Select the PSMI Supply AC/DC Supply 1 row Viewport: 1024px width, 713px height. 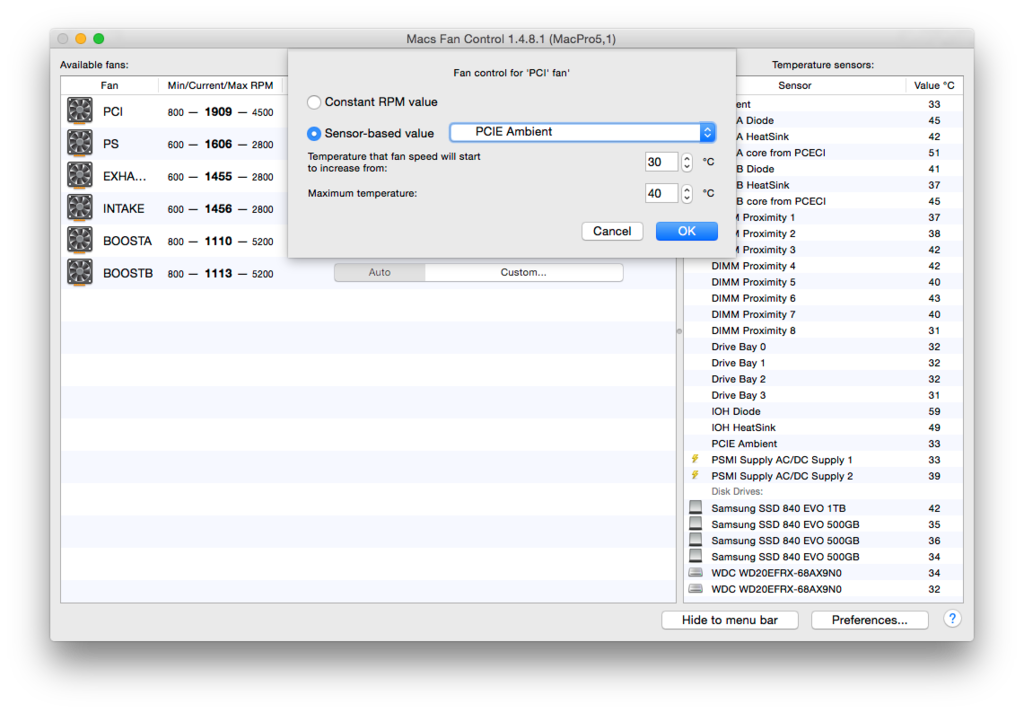824,460
